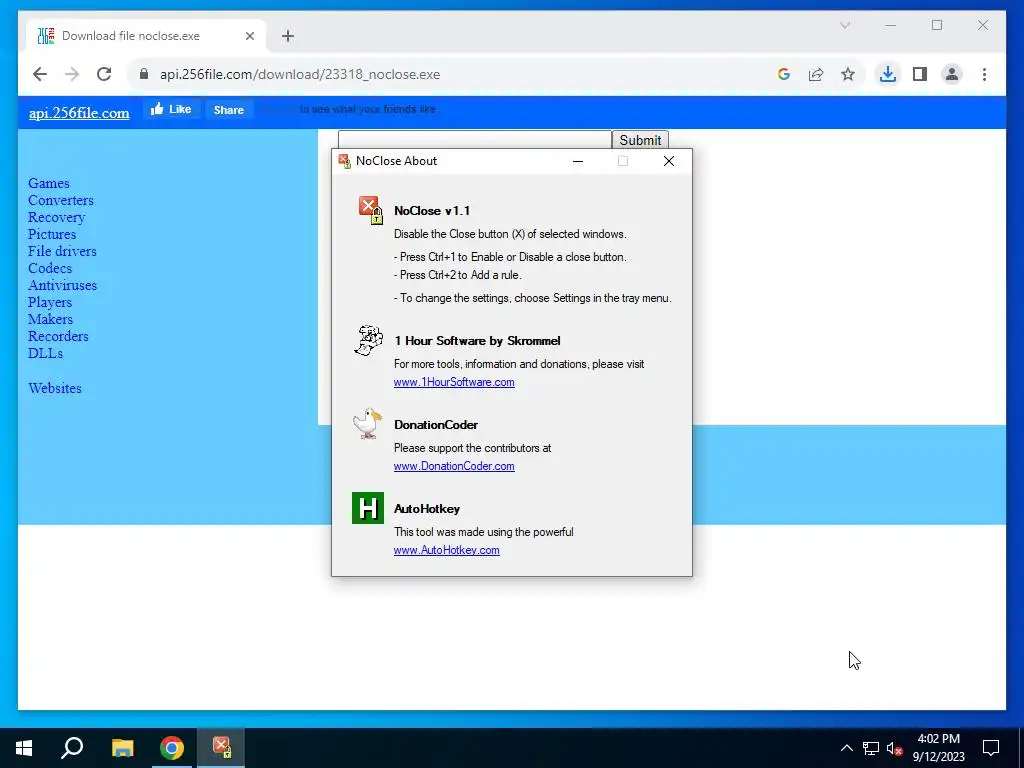1024x768 pixels.
Task: Click the network tray icon
Action: (x=871, y=748)
